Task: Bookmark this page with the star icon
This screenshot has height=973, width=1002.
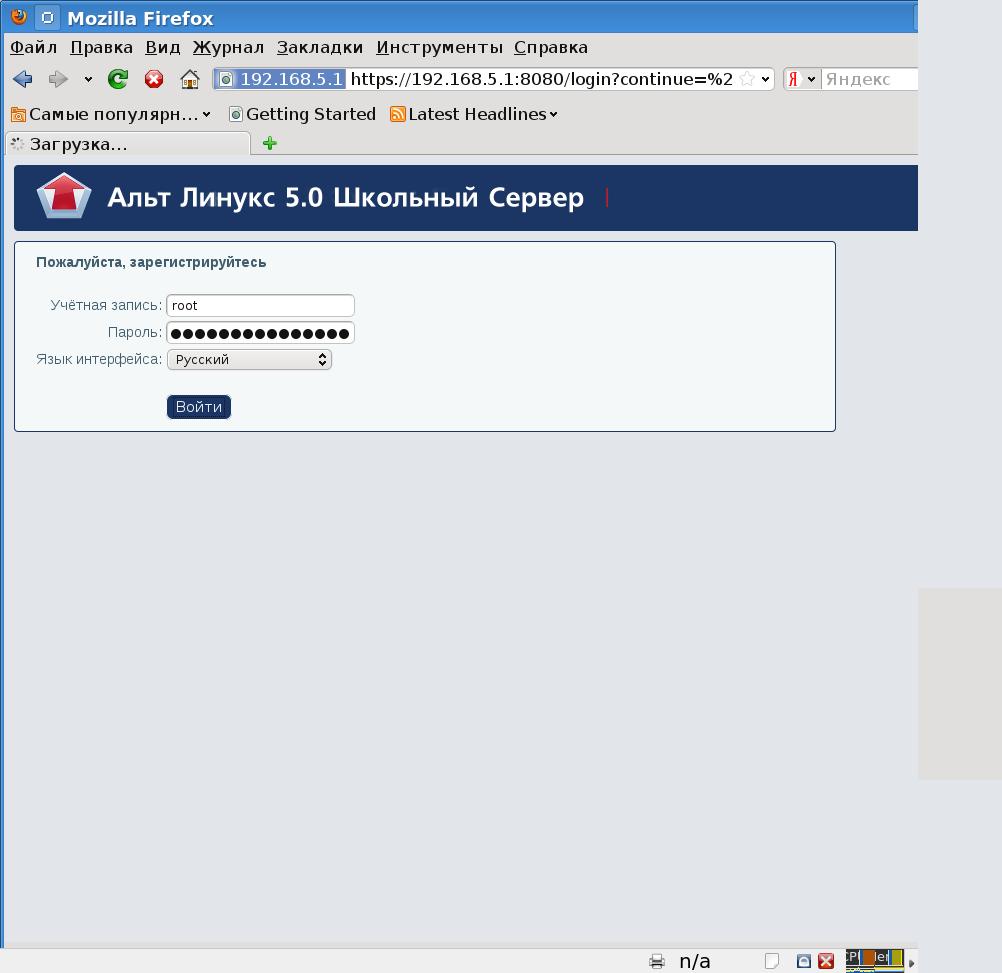Action: coord(747,79)
